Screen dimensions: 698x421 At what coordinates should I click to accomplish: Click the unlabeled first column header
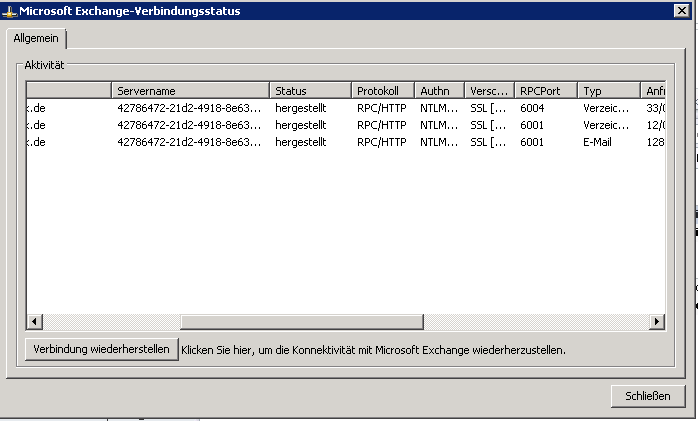point(69,91)
